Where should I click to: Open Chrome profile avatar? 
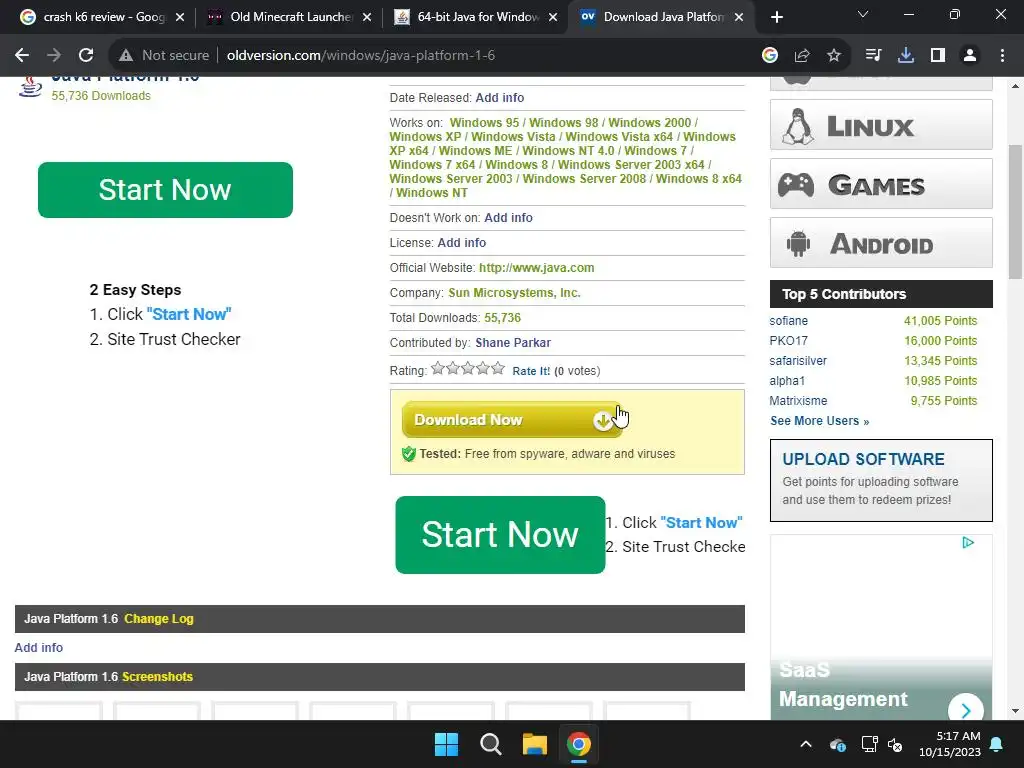coord(970,56)
